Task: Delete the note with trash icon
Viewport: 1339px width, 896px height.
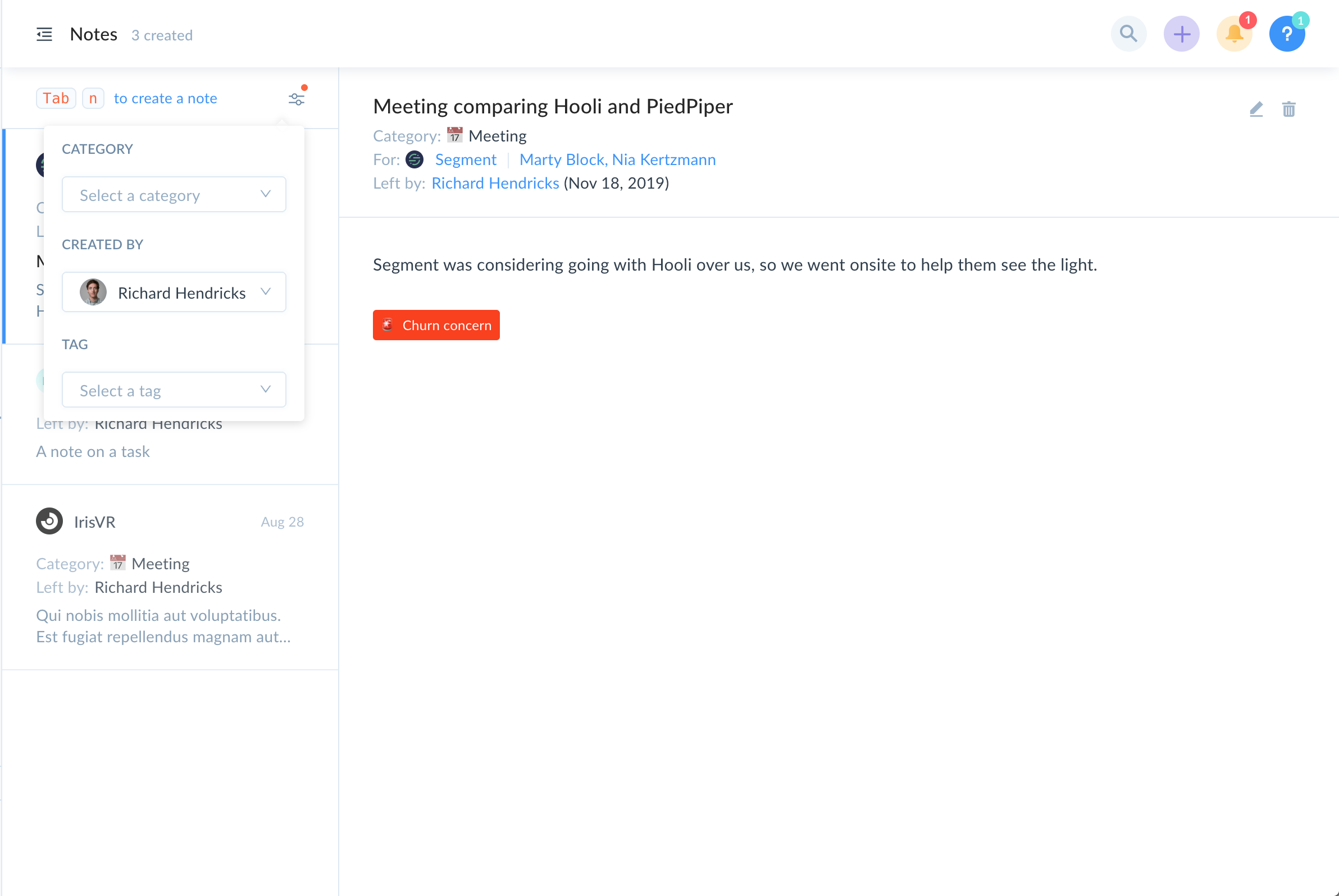Action: 1288,108
